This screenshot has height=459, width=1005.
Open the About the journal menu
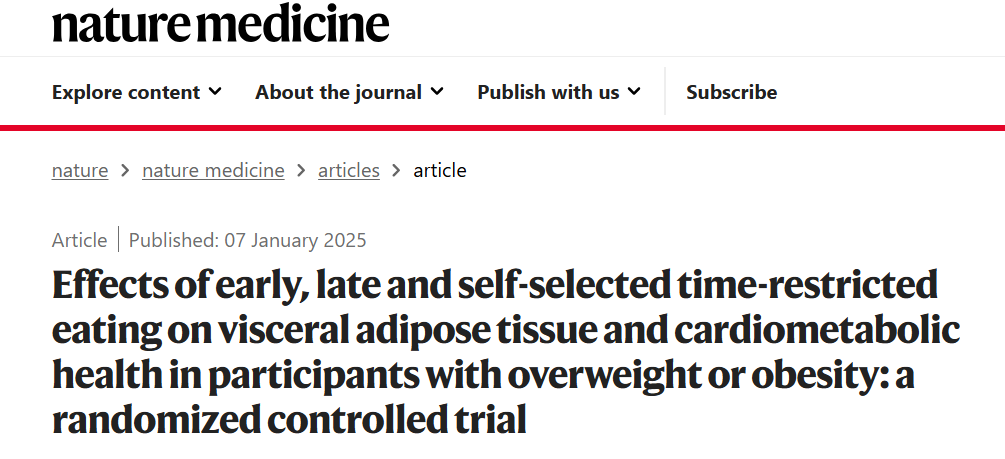(x=349, y=92)
